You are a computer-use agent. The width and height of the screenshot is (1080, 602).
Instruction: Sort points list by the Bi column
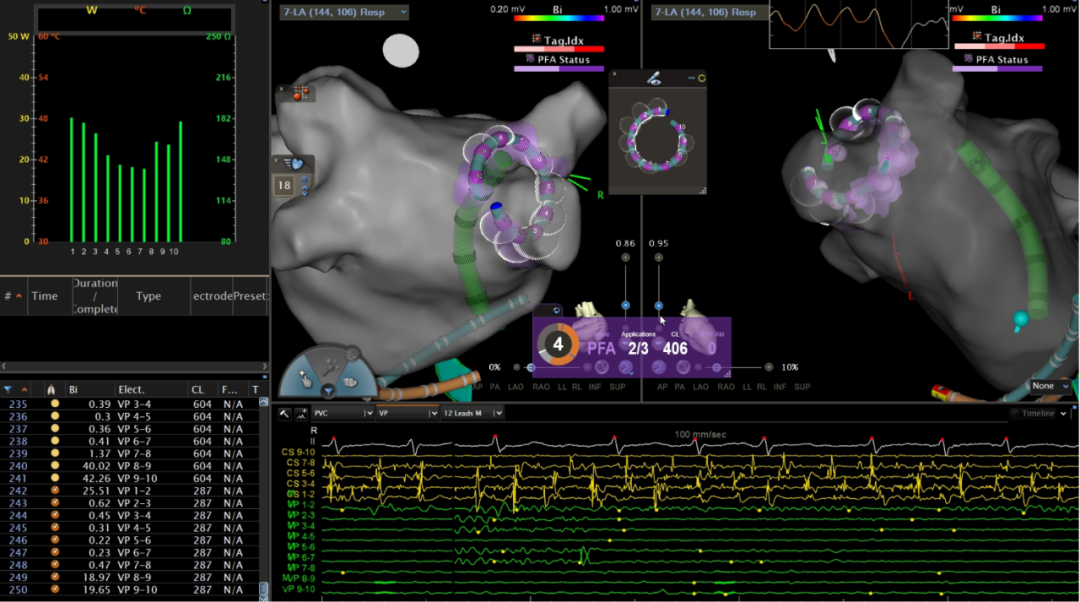[x=73, y=390]
